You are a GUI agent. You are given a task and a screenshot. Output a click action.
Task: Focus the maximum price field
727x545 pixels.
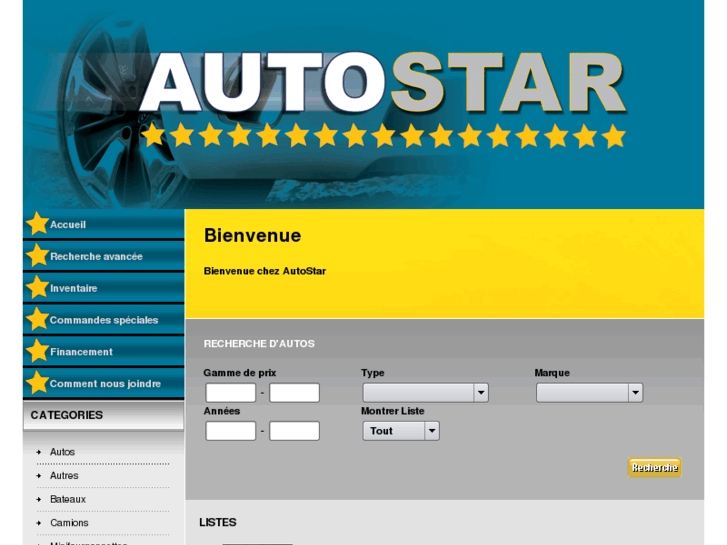294,393
